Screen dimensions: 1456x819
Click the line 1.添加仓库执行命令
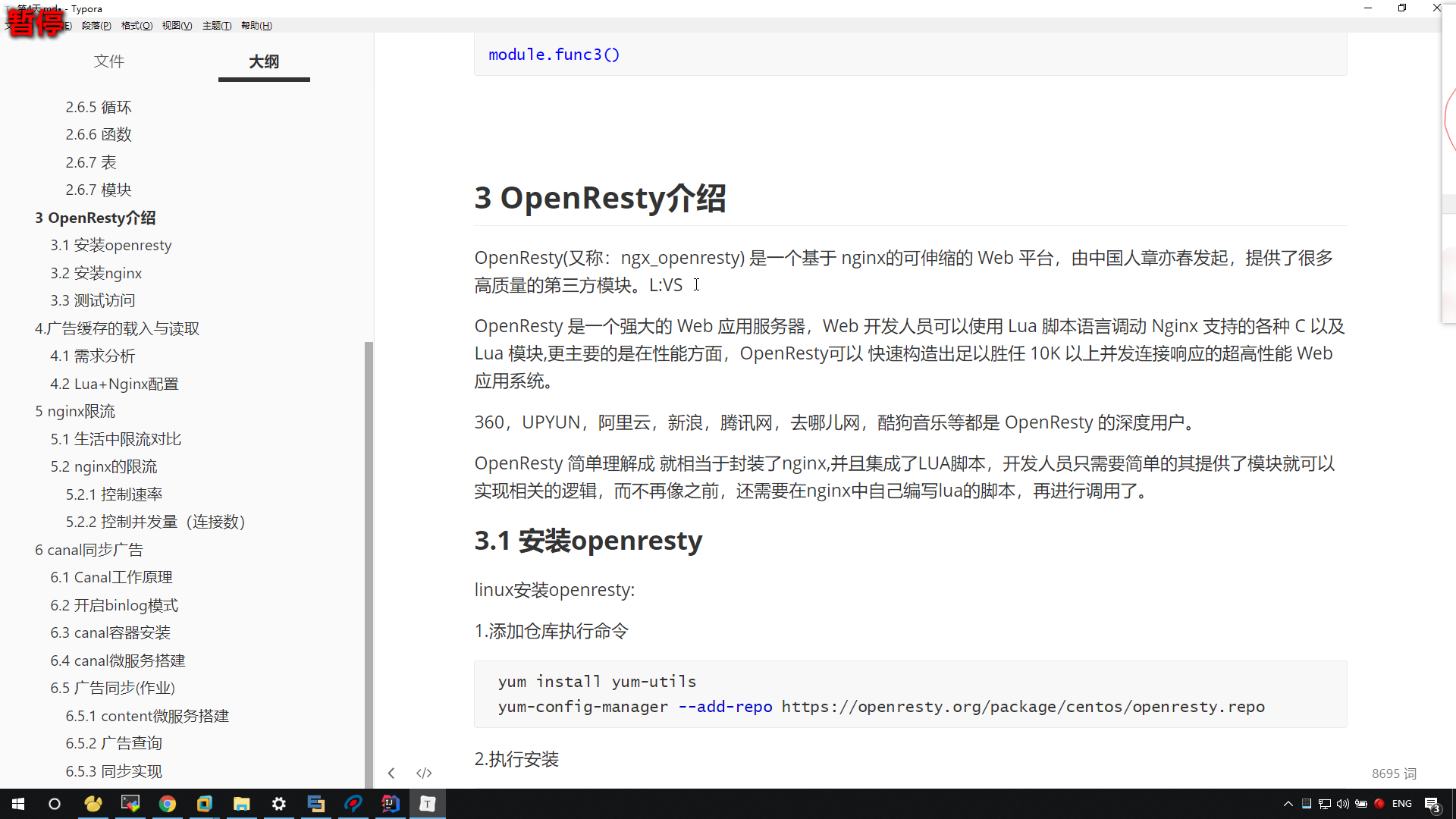[551, 631]
